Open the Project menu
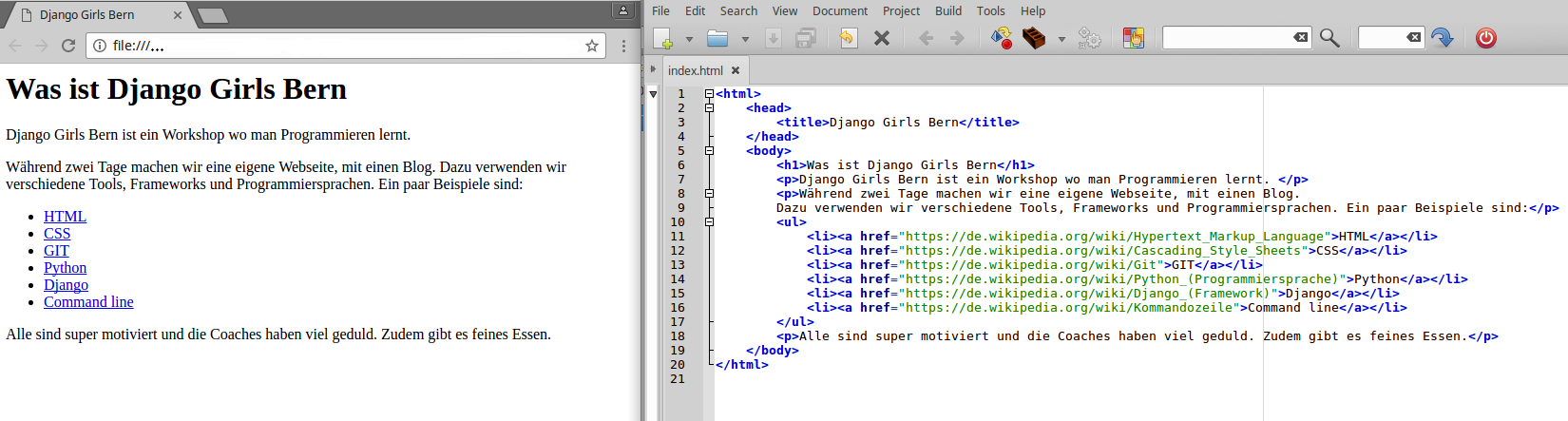1568x421 pixels. pyautogui.click(x=901, y=10)
